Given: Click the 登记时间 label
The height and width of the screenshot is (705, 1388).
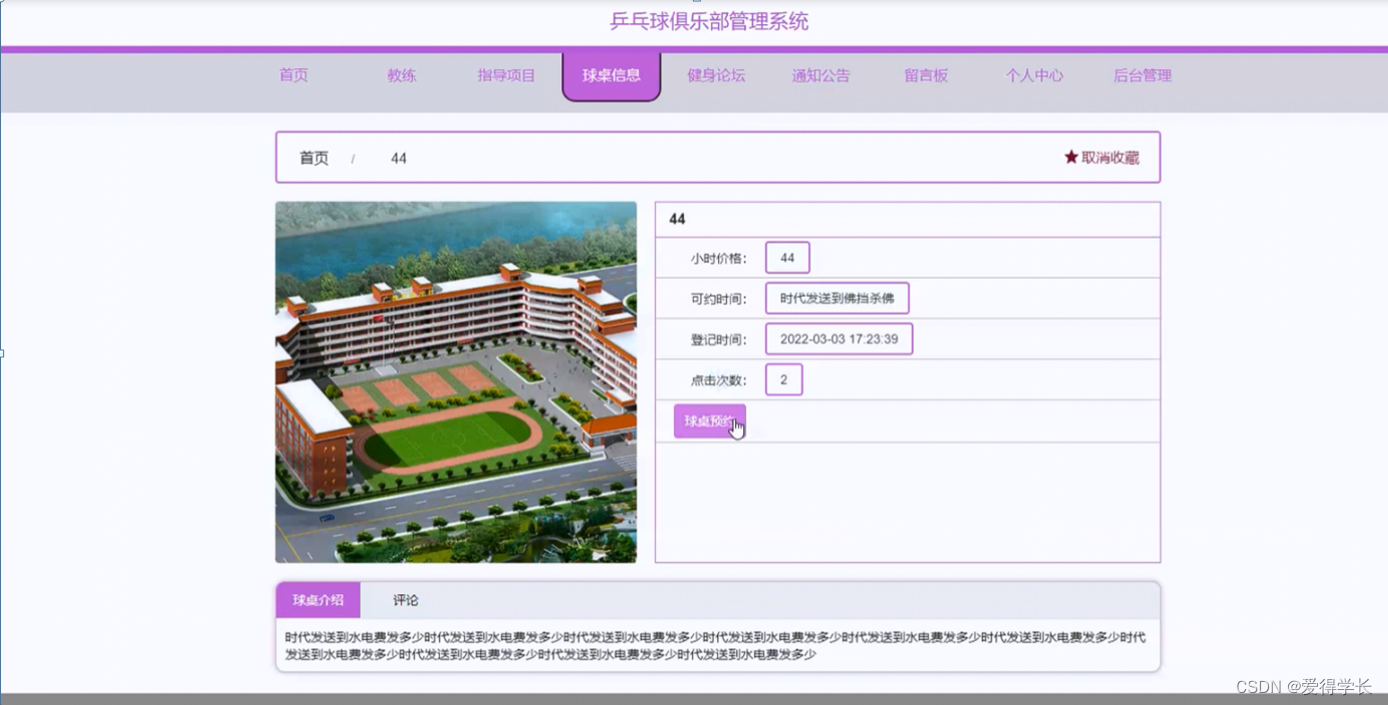Looking at the screenshot, I should (718, 340).
